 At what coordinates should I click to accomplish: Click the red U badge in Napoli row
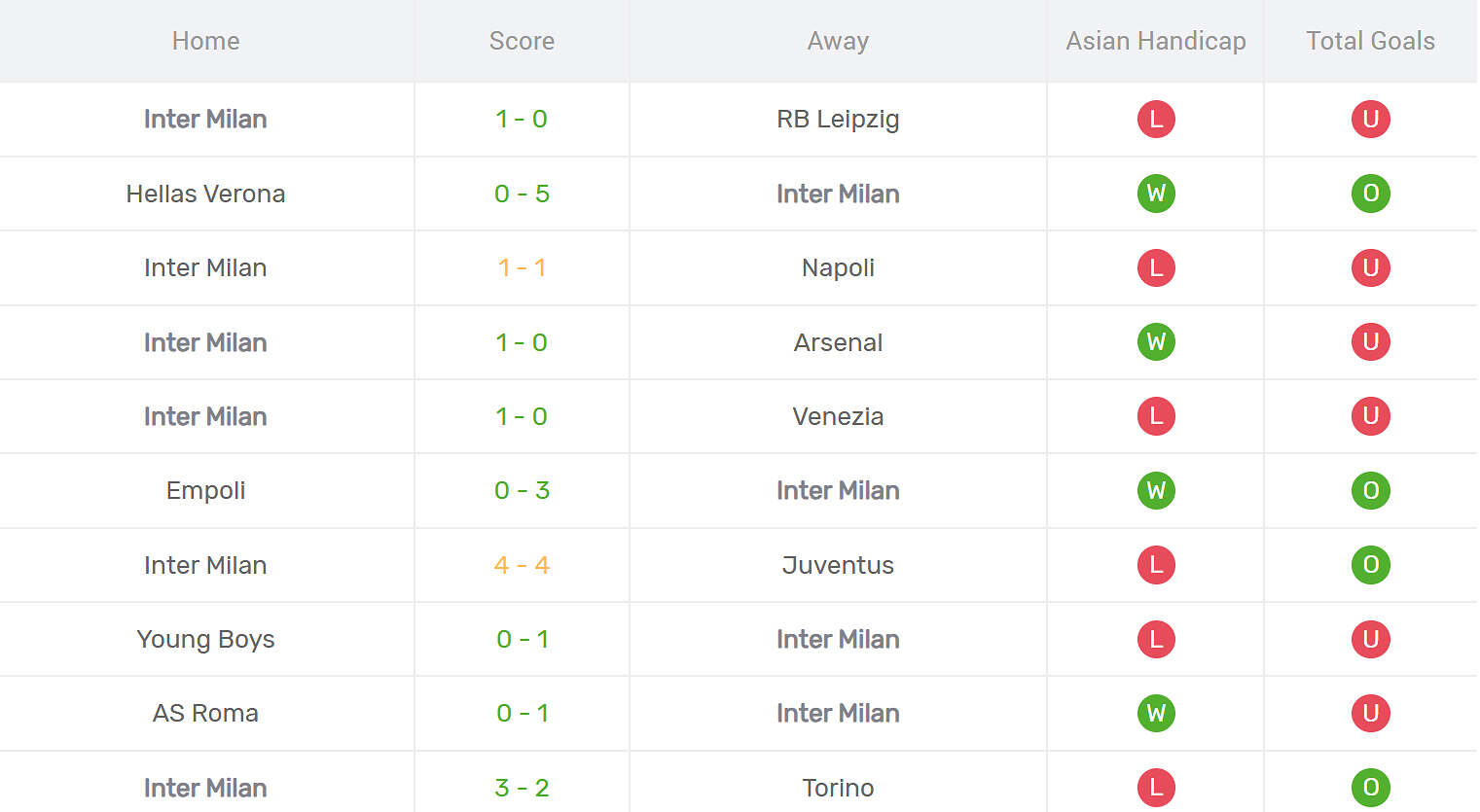(1370, 267)
